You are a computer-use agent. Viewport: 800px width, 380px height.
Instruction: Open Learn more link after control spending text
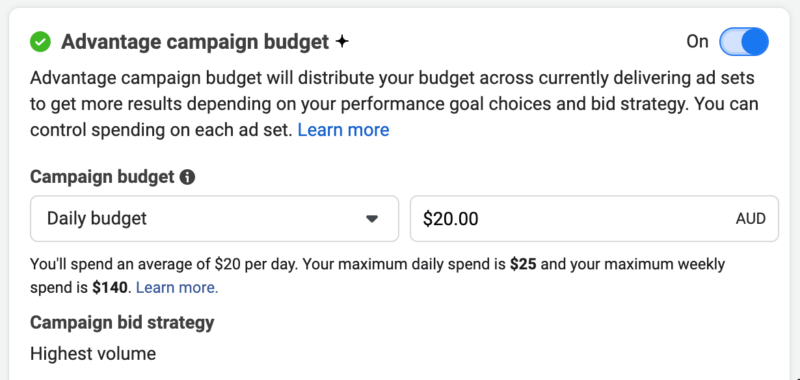point(343,130)
